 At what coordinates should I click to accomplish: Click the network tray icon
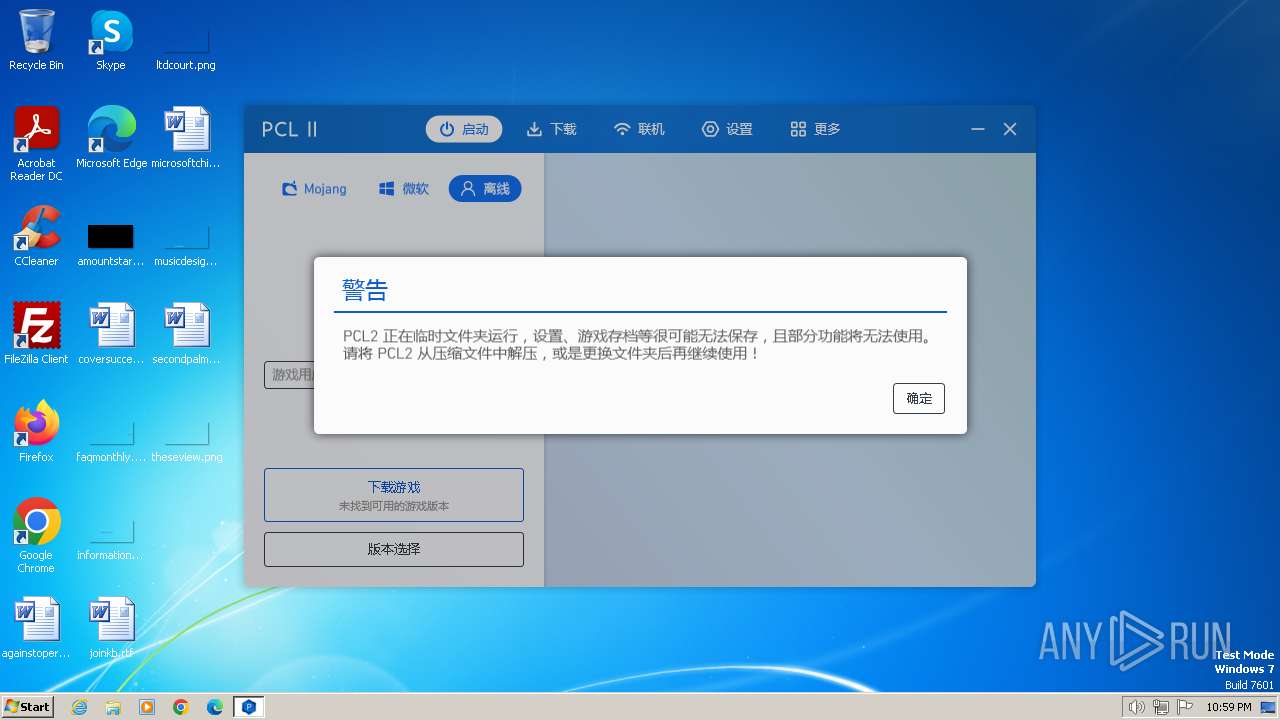(x=1161, y=707)
